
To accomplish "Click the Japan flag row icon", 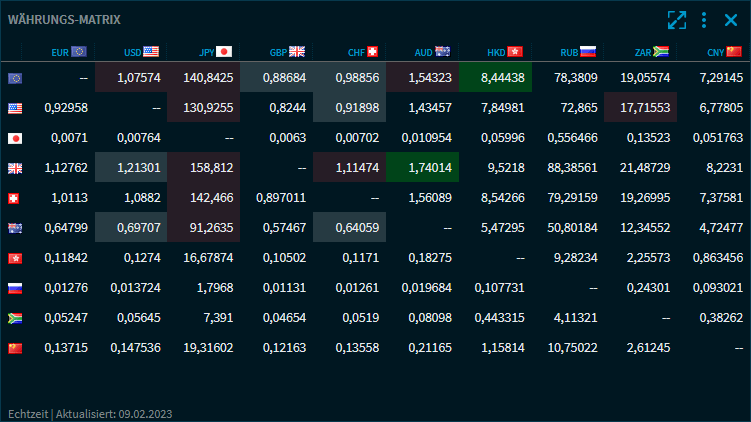I will [x=15, y=139].
